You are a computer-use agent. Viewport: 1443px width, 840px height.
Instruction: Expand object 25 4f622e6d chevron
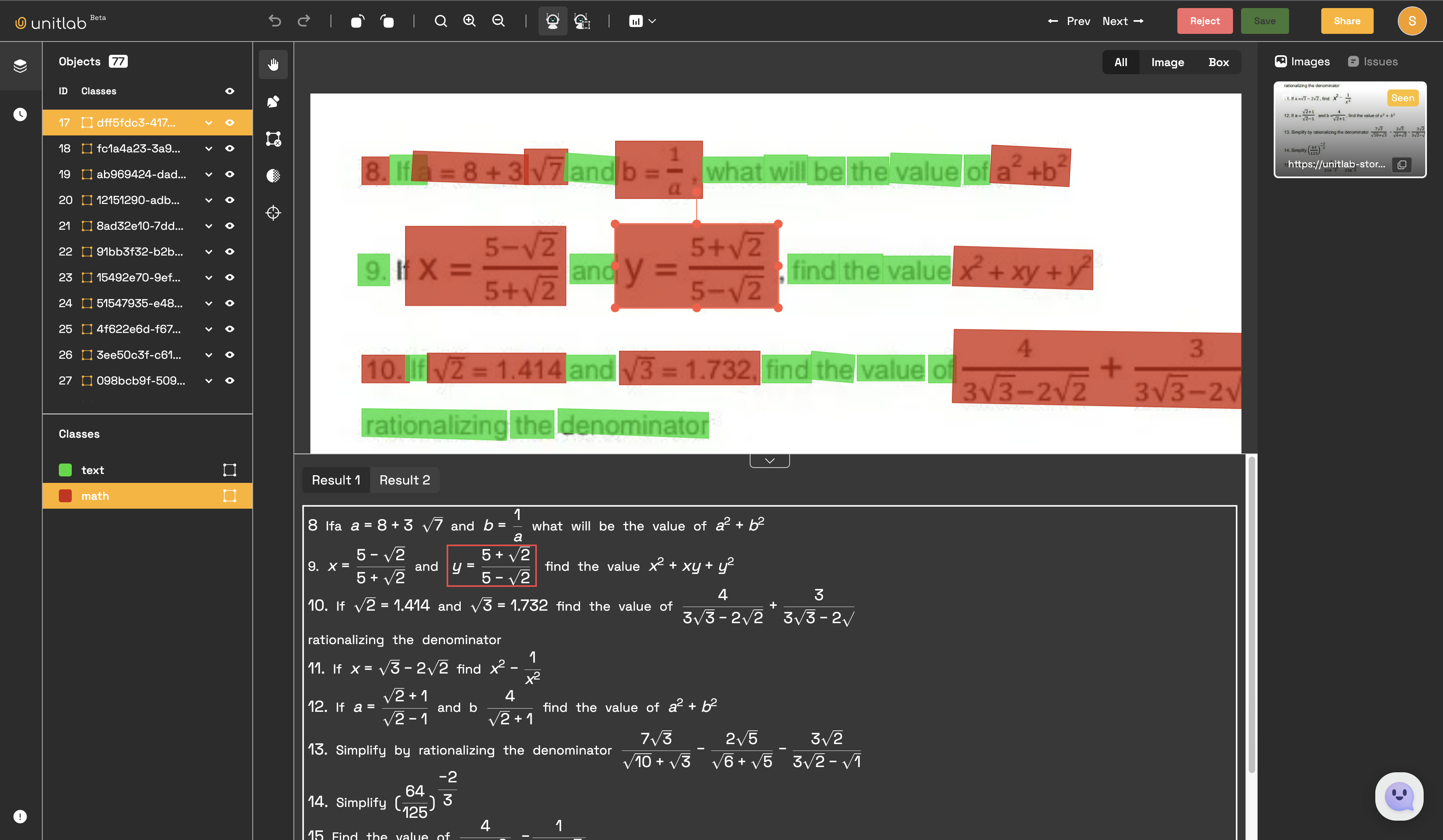208,329
